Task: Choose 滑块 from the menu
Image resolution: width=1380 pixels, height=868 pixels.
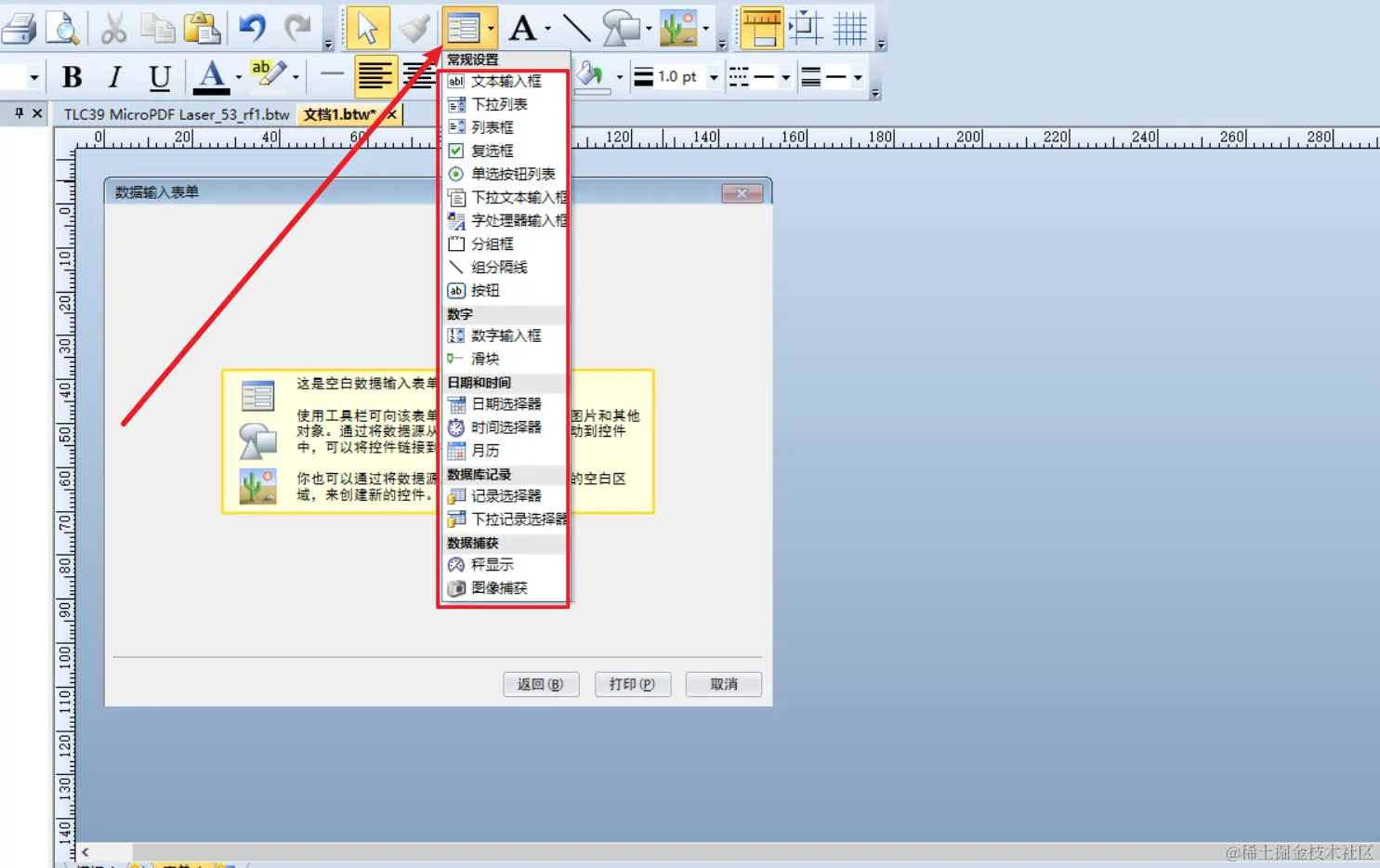Action: pyautogui.click(x=504, y=359)
